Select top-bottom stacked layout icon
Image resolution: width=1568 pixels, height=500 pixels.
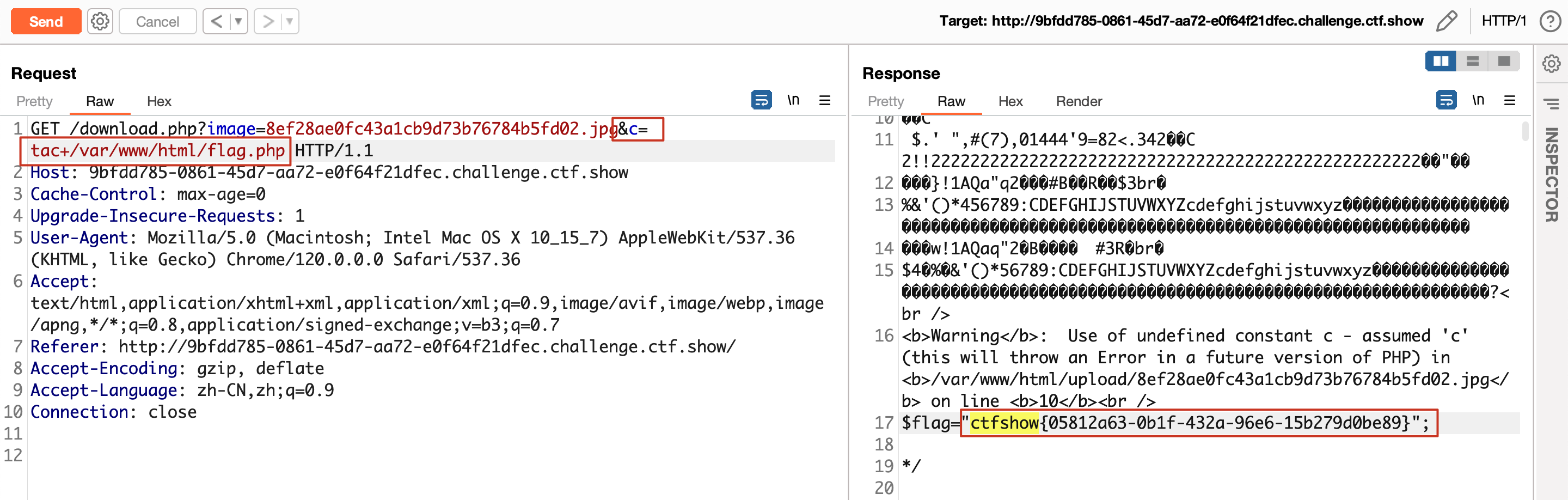point(1472,61)
